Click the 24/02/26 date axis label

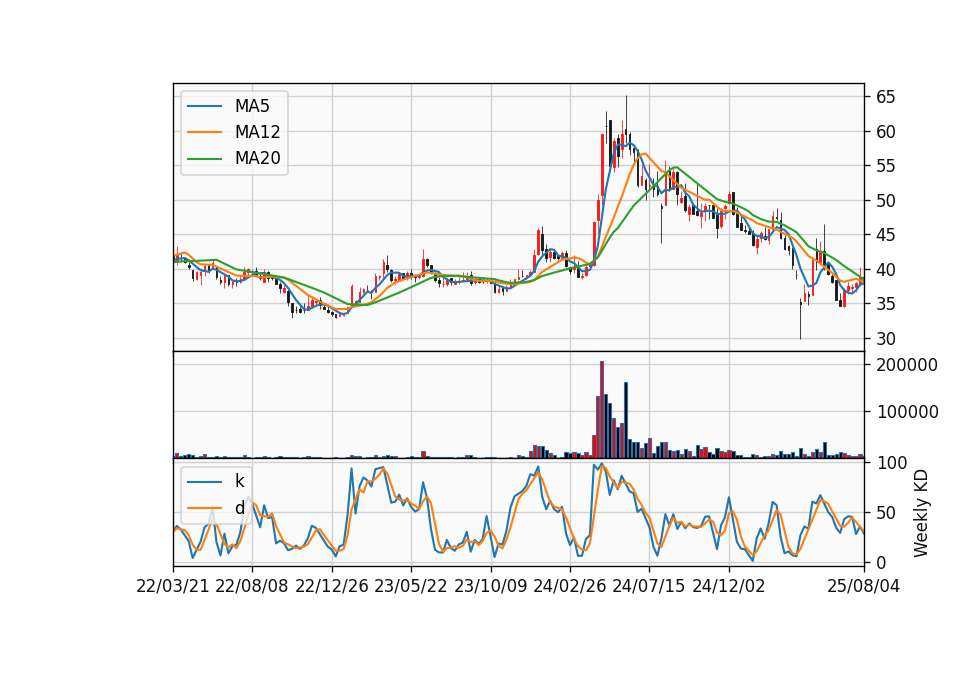coord(569,586)
